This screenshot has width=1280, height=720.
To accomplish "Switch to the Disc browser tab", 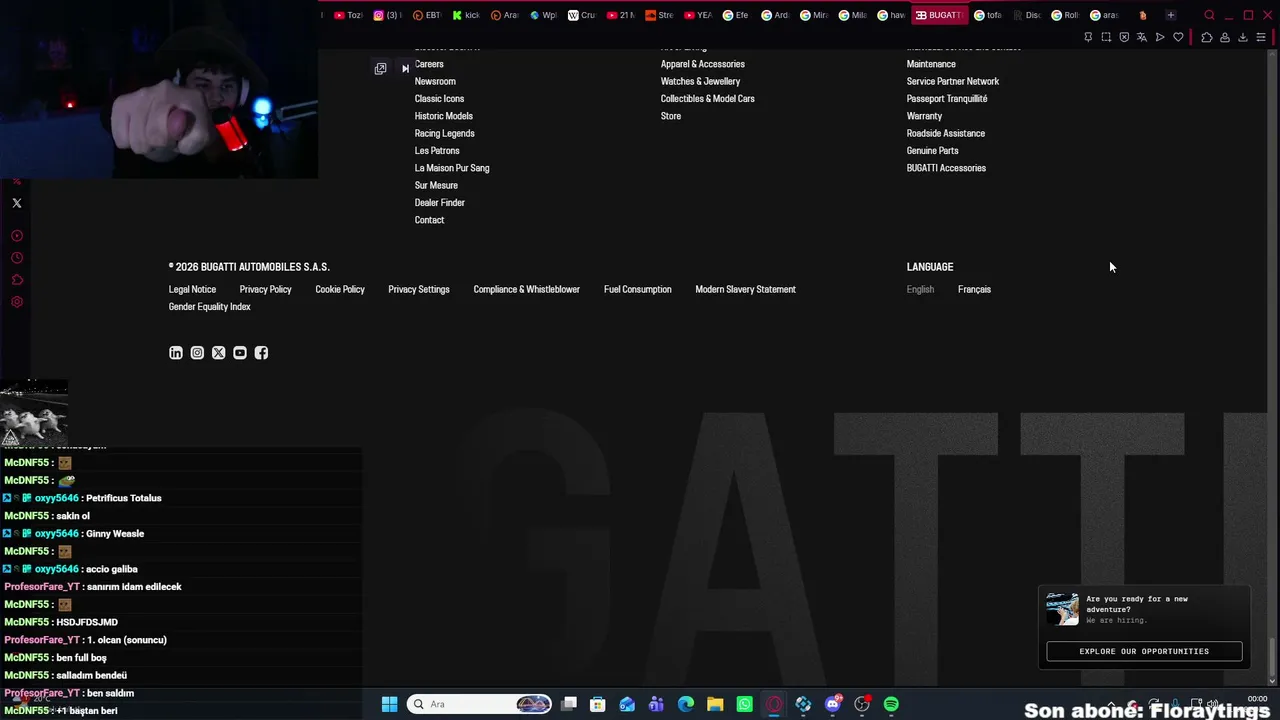I will click(1027, 15).
